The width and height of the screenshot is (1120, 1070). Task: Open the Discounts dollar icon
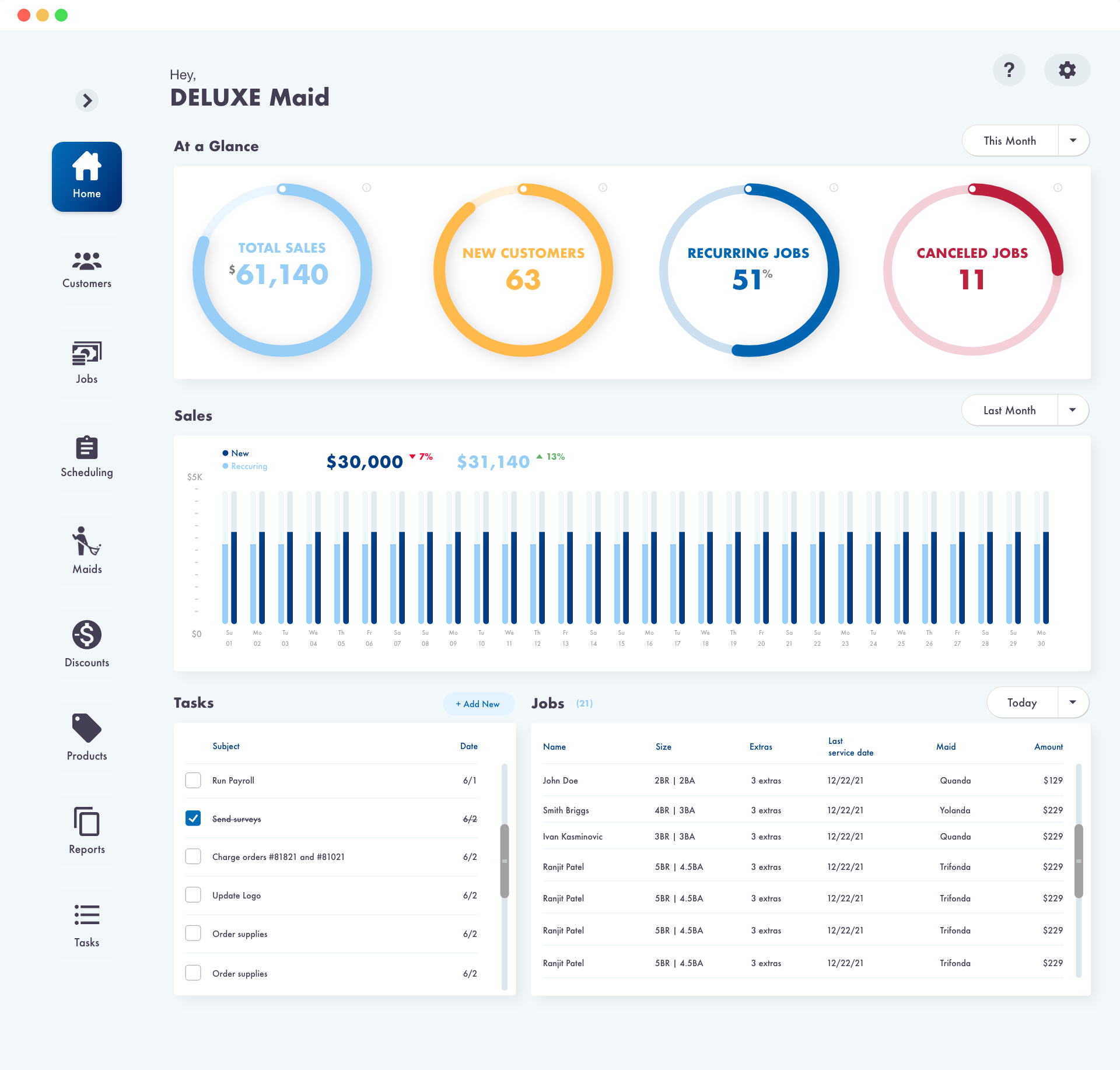86,635
